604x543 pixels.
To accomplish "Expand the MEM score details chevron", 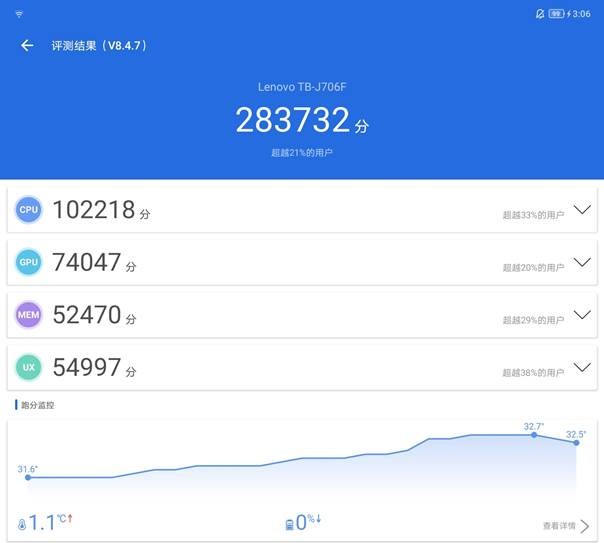I will point(582,315).
